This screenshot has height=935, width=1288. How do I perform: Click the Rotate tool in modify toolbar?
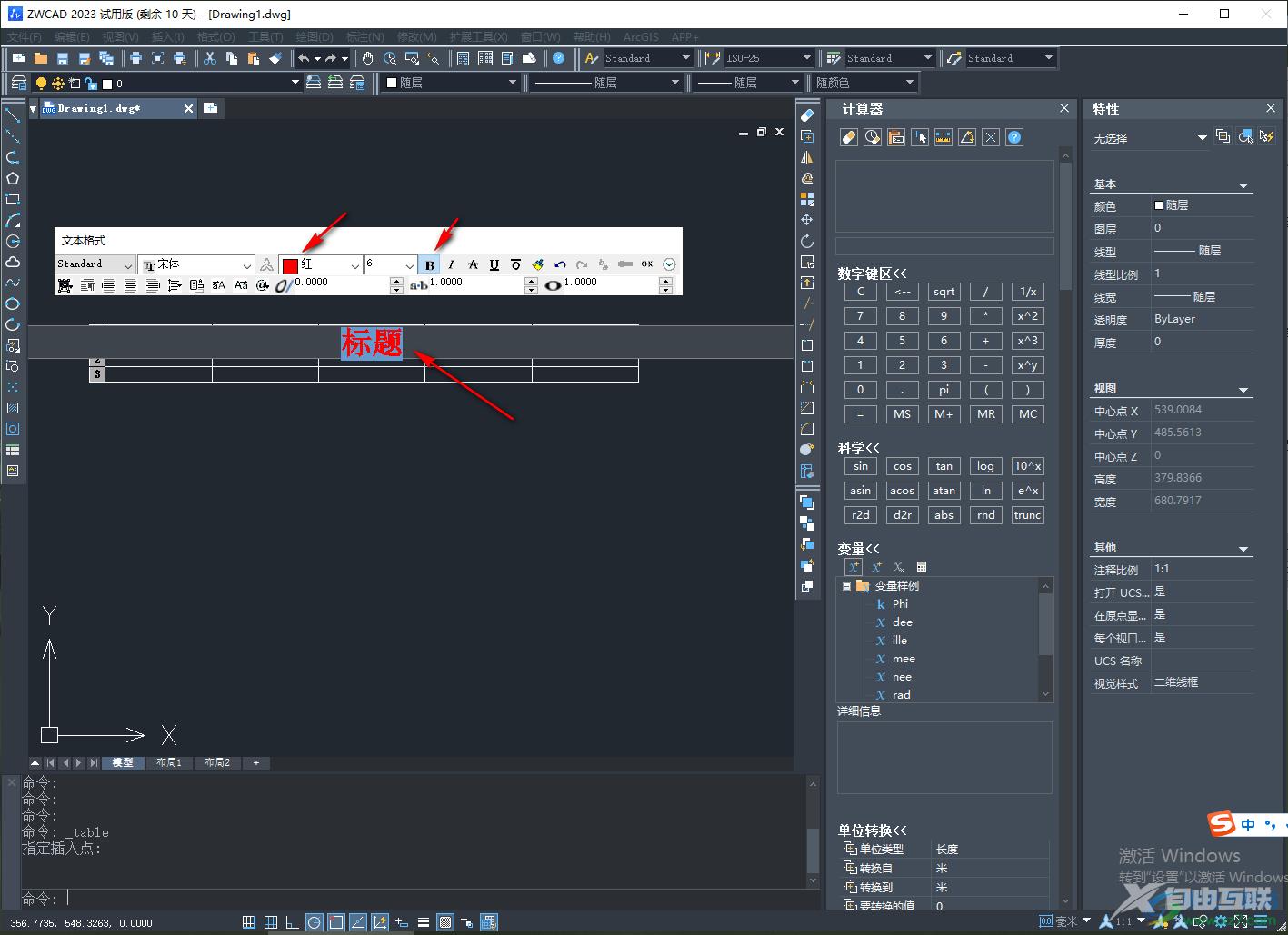pyautogui.click(x=806, y=241)
